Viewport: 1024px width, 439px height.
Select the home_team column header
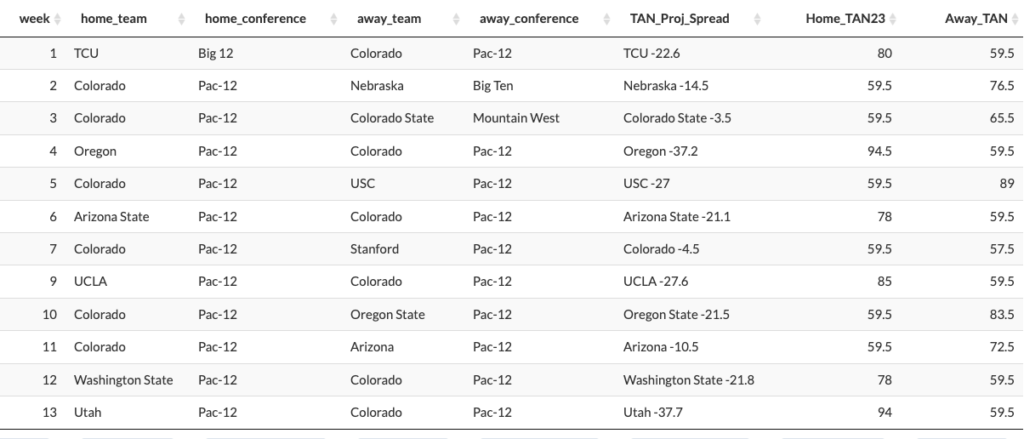coord(114,19)
